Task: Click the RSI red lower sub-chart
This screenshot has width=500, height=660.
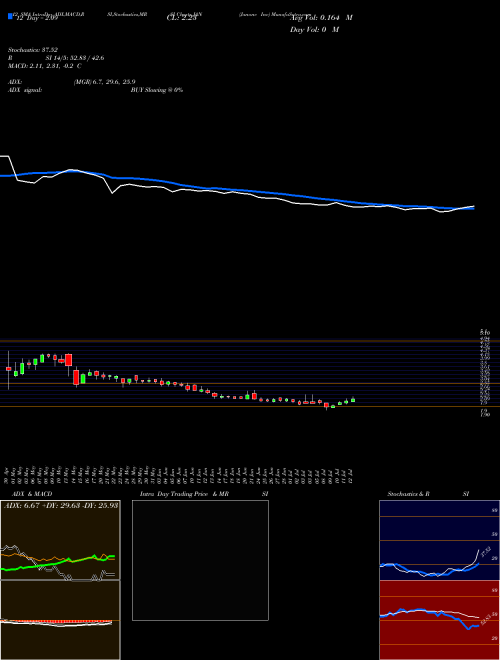Action: click(x=439, y=620)
